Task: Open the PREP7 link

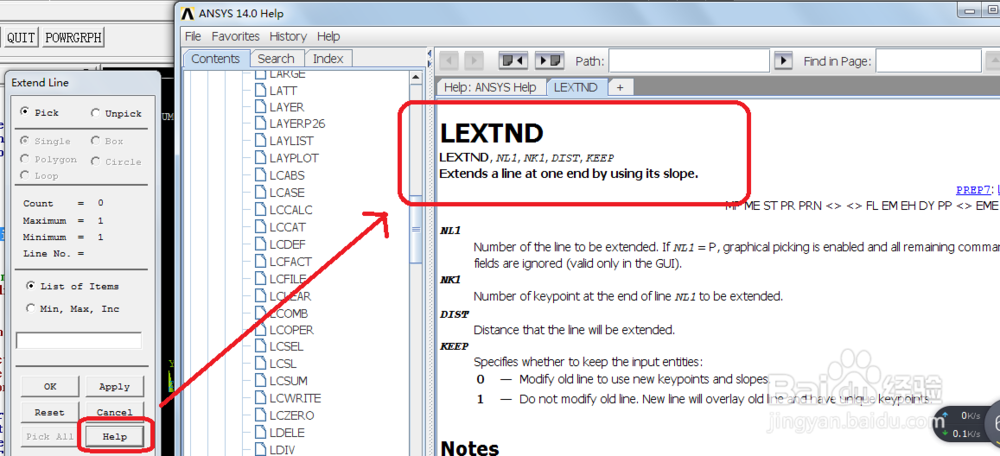Action: point(973,189)
